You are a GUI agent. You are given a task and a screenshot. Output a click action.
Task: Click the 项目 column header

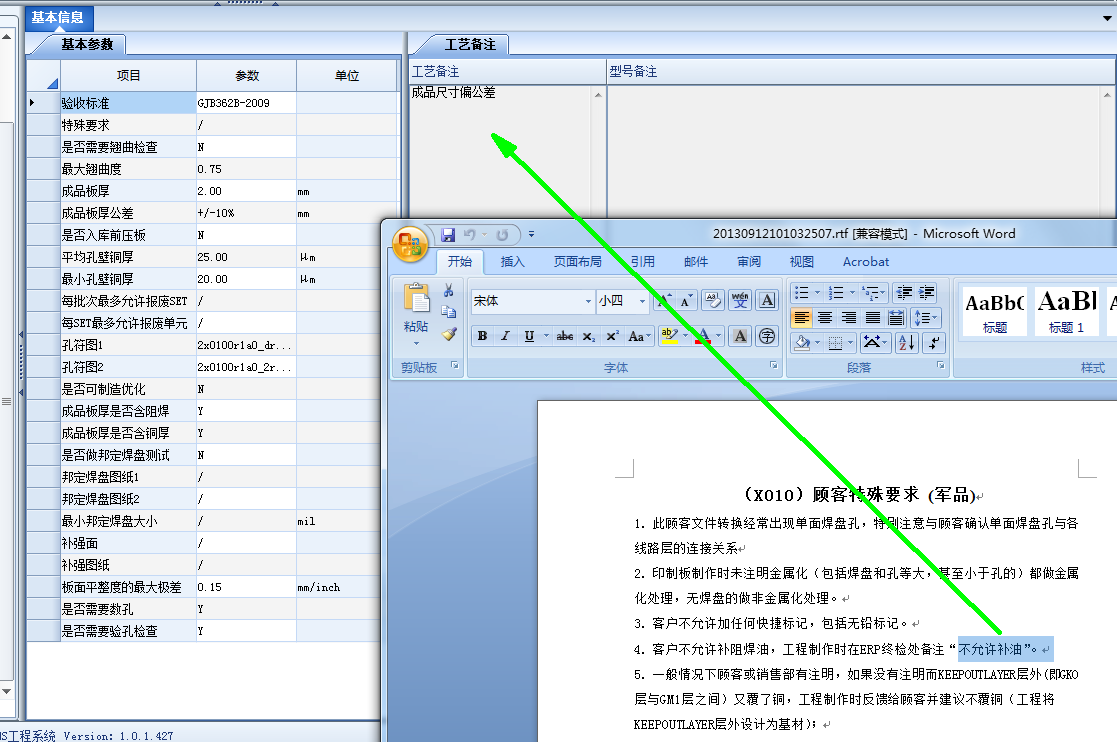coord(128,75)
